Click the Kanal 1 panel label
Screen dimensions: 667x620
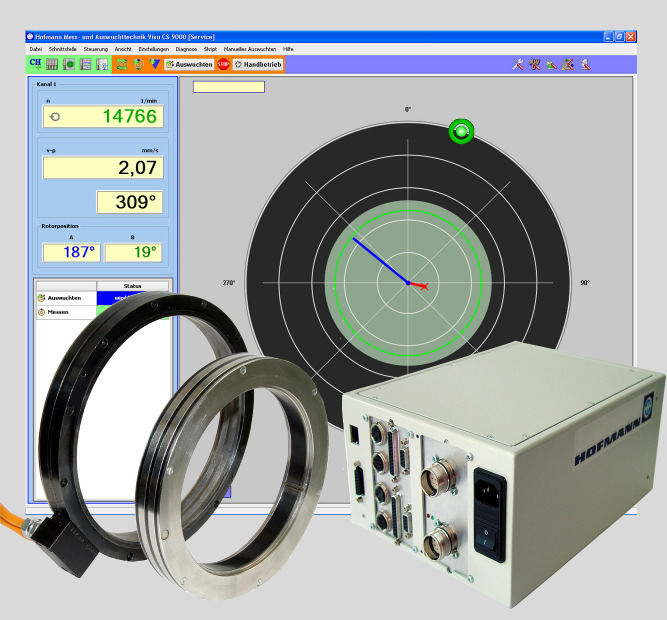[x=46, y=84]
